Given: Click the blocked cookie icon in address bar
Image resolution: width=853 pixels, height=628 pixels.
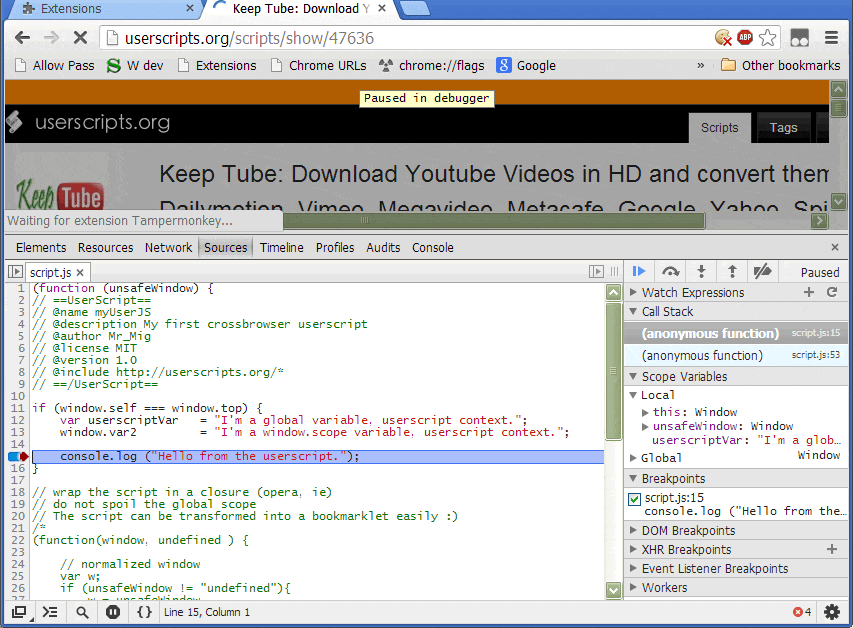Looking at the screenshot, I should coord(723,38).
